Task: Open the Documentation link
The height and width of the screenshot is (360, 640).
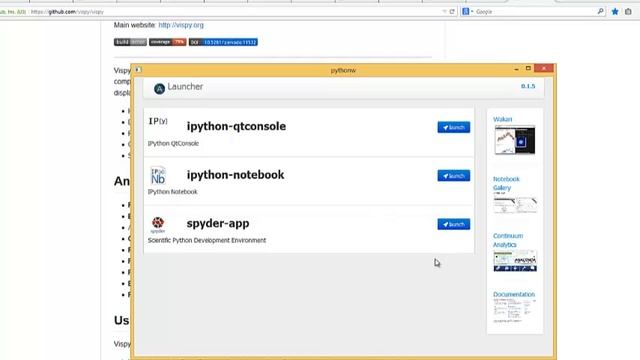Action: pos(514,294)
